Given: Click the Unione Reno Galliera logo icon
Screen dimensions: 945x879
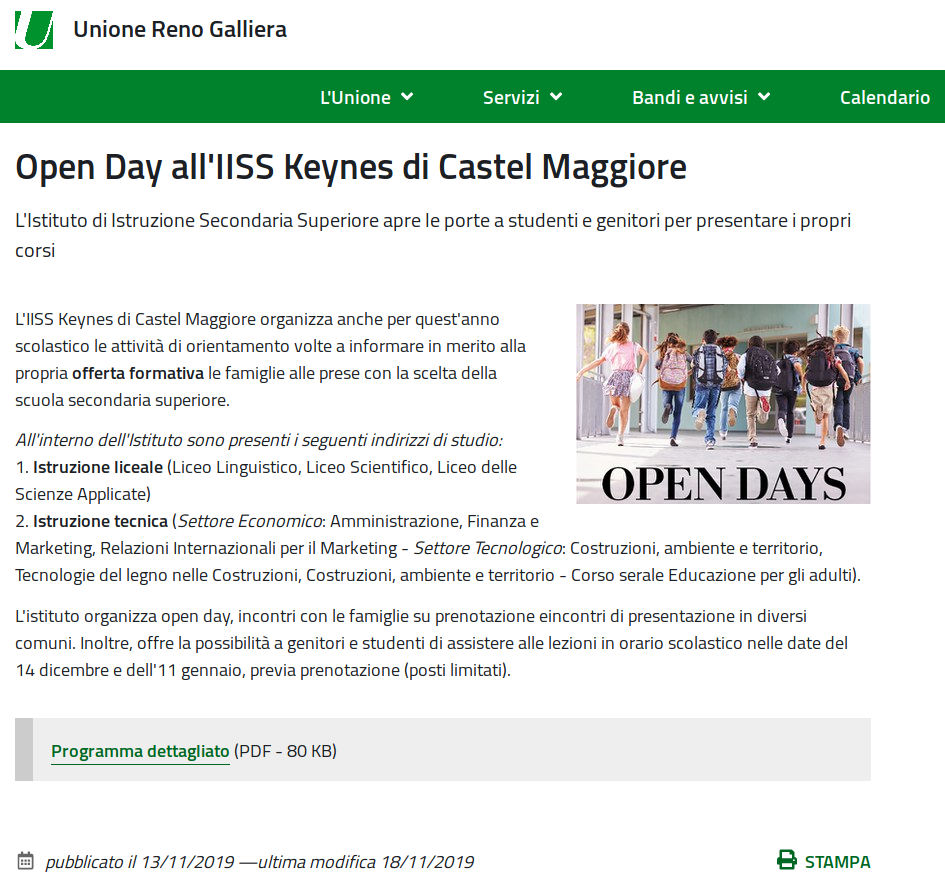Looking at the screenshot, I should (x=34, y=30).
